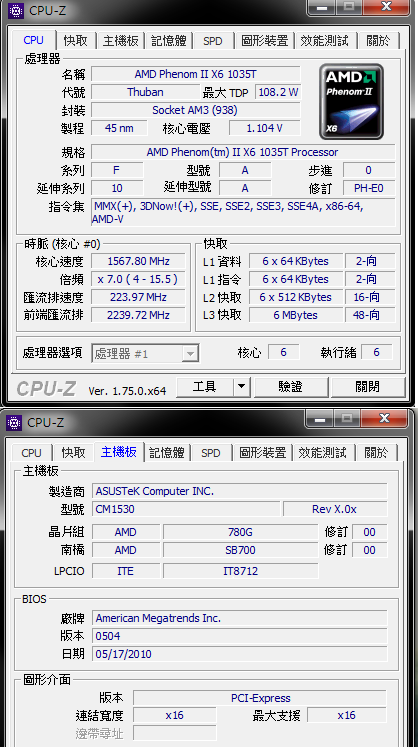Switch to the SPD tab in the mainboard window

[x=211, y=453]
